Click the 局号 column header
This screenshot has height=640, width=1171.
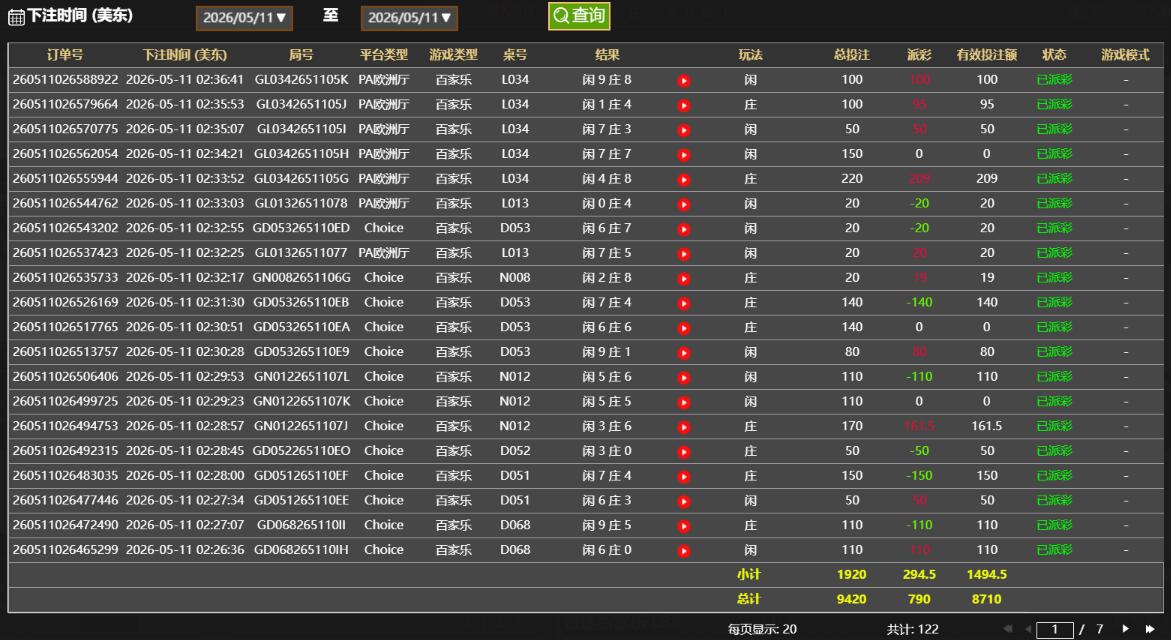tap(301, 55)
